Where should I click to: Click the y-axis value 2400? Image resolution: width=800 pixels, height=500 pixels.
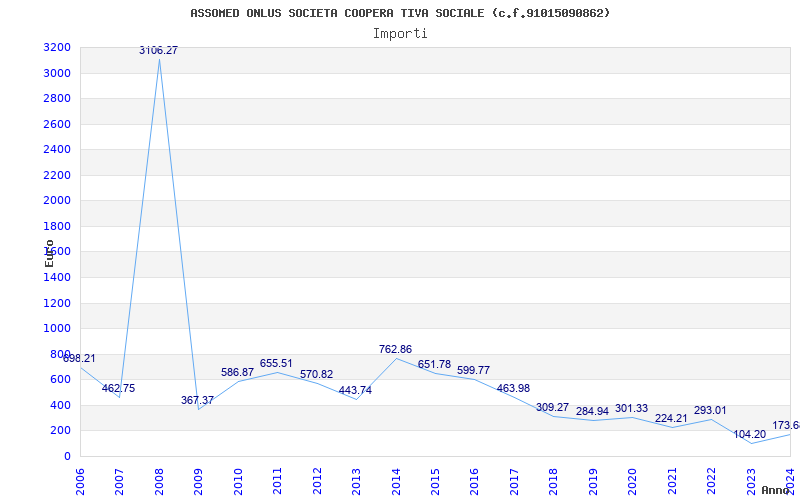point(57,149)
